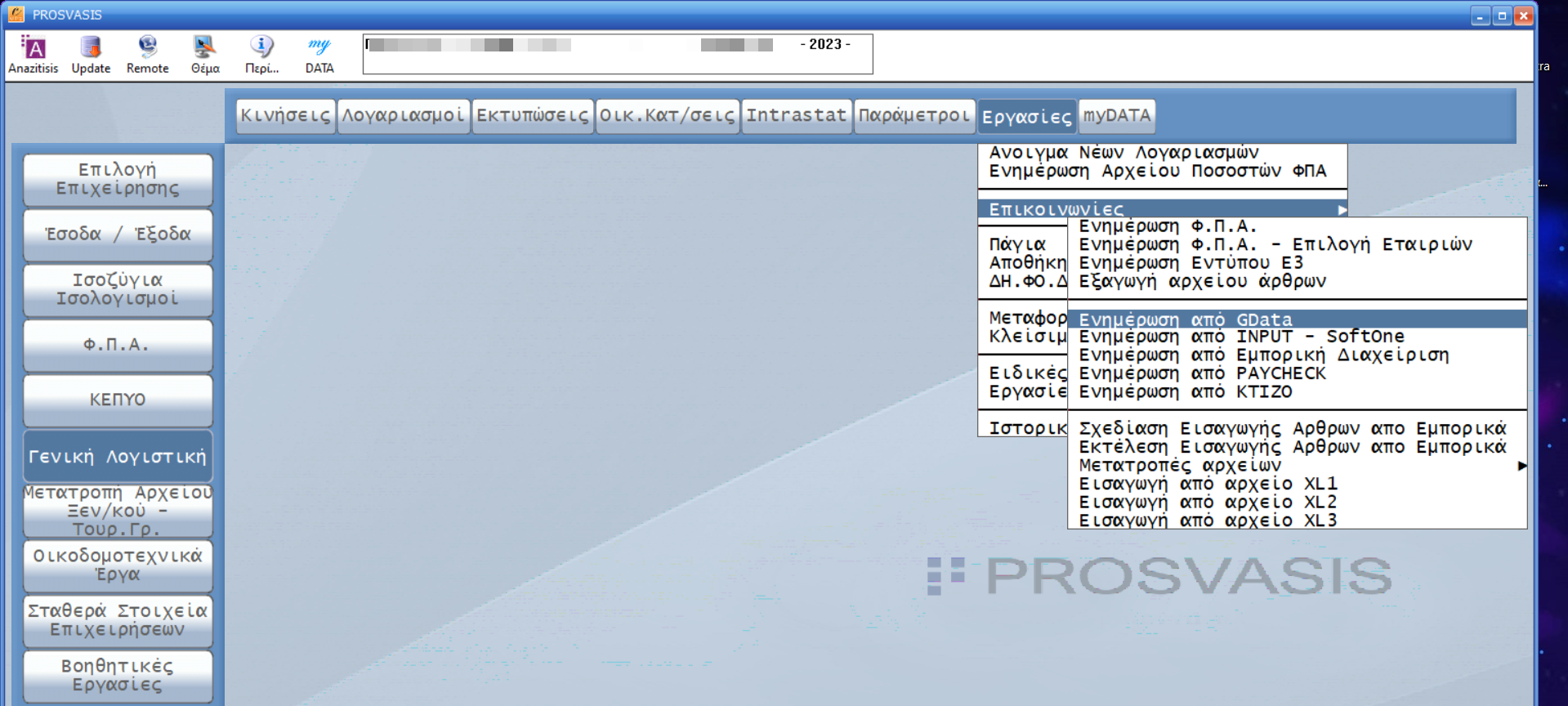Open the Κινήσεις menu tab

[285, 116]
